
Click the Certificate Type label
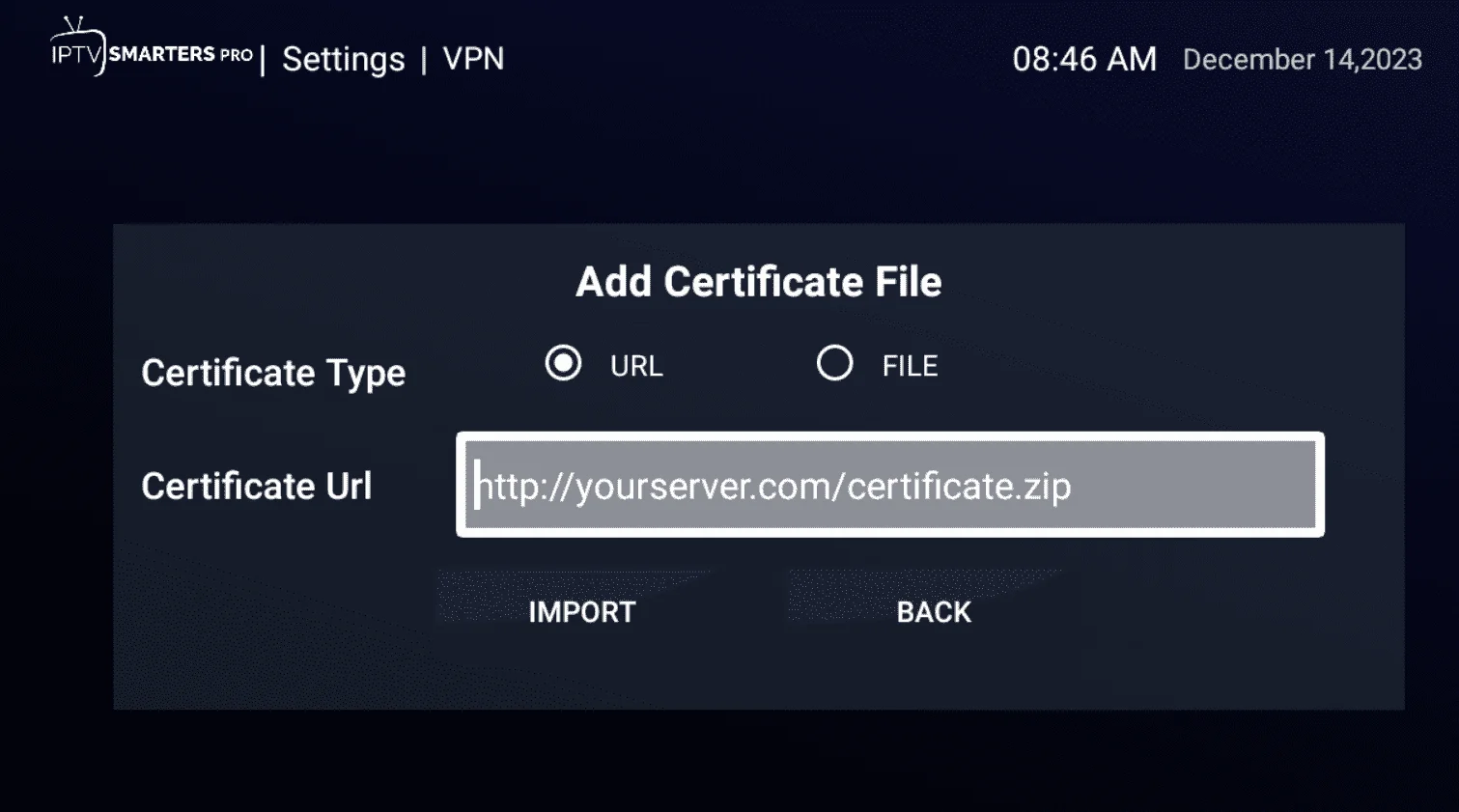click(x=273, y=374)
